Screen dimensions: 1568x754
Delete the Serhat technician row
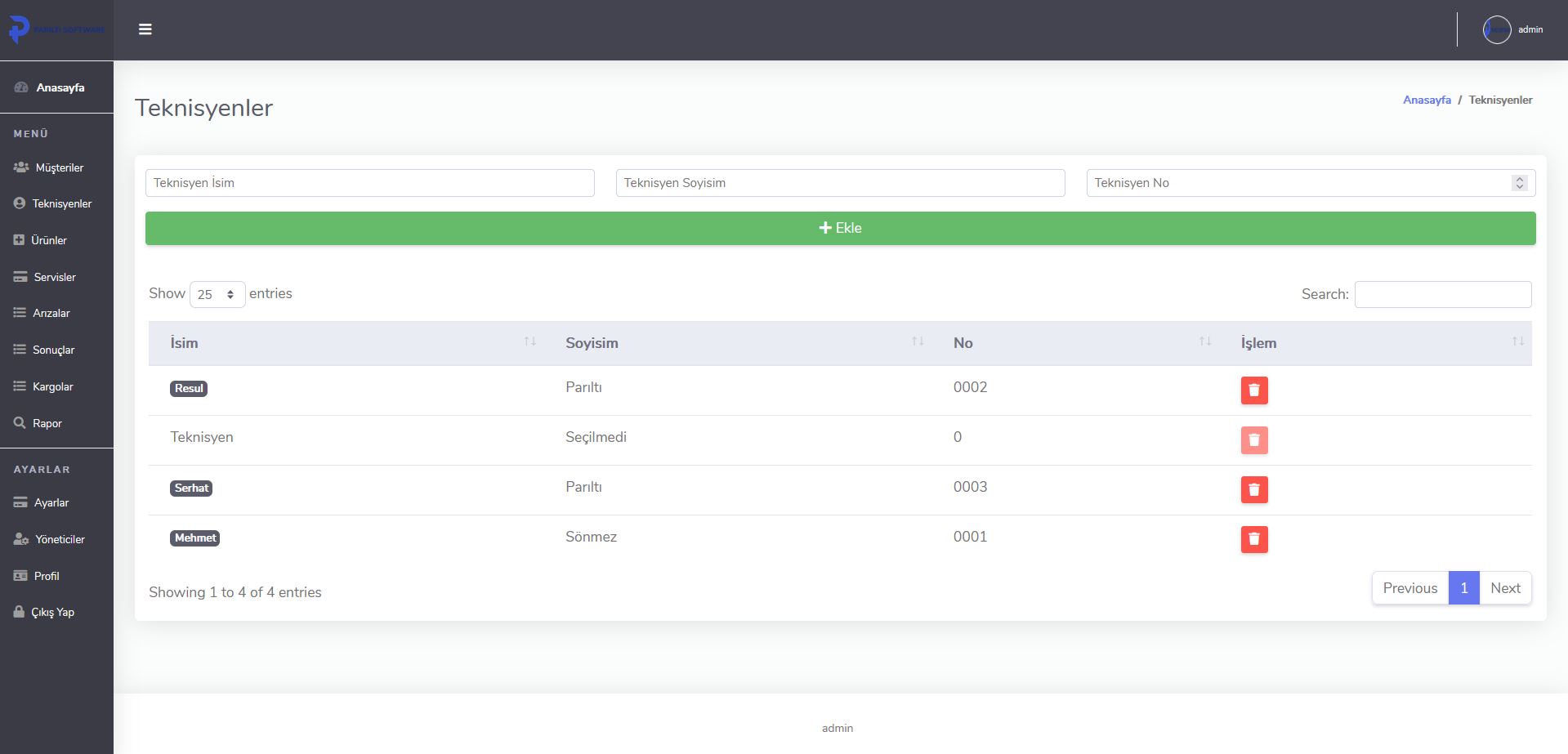click(1253, 490)
